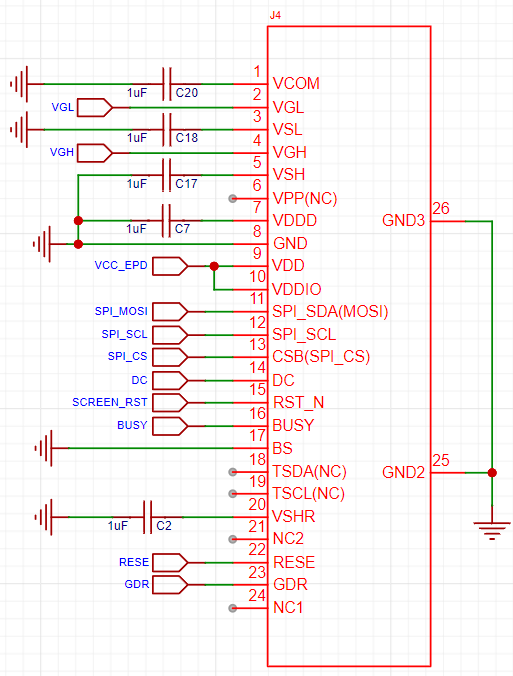The width and height of the screenshot is (513, 676).
Task: Click capacitor C17 symbol
Action: click(167, 175)
